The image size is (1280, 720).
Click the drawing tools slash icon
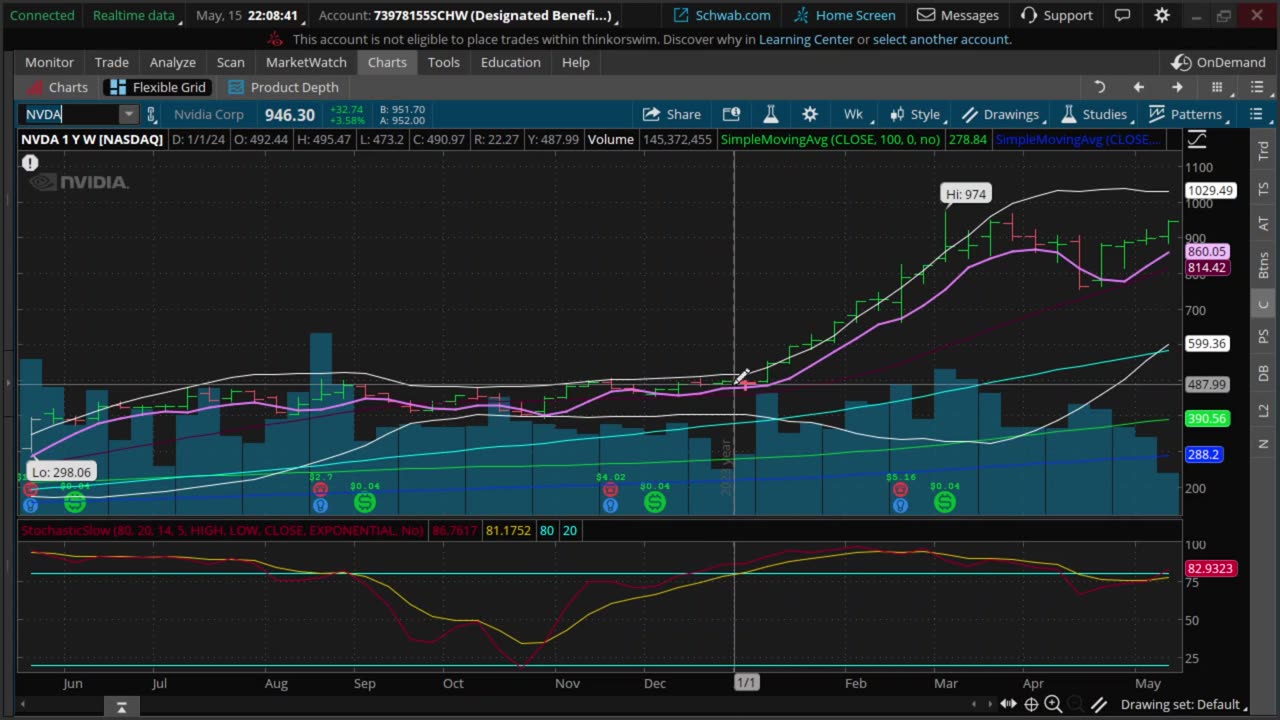[1098, 705]
